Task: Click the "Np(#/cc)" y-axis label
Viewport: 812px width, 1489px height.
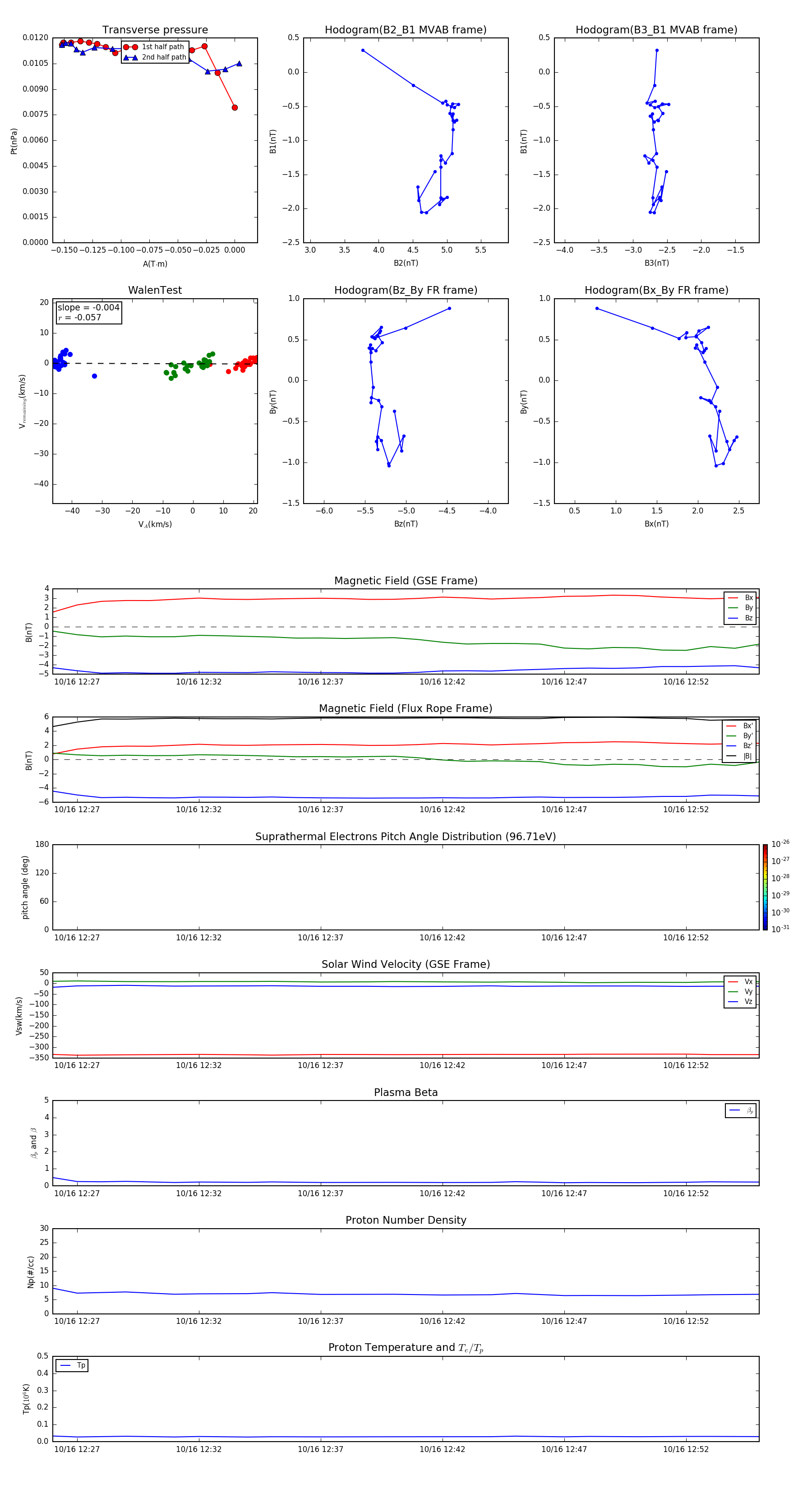Action: pyautogui.click(x=31, y=1272)
